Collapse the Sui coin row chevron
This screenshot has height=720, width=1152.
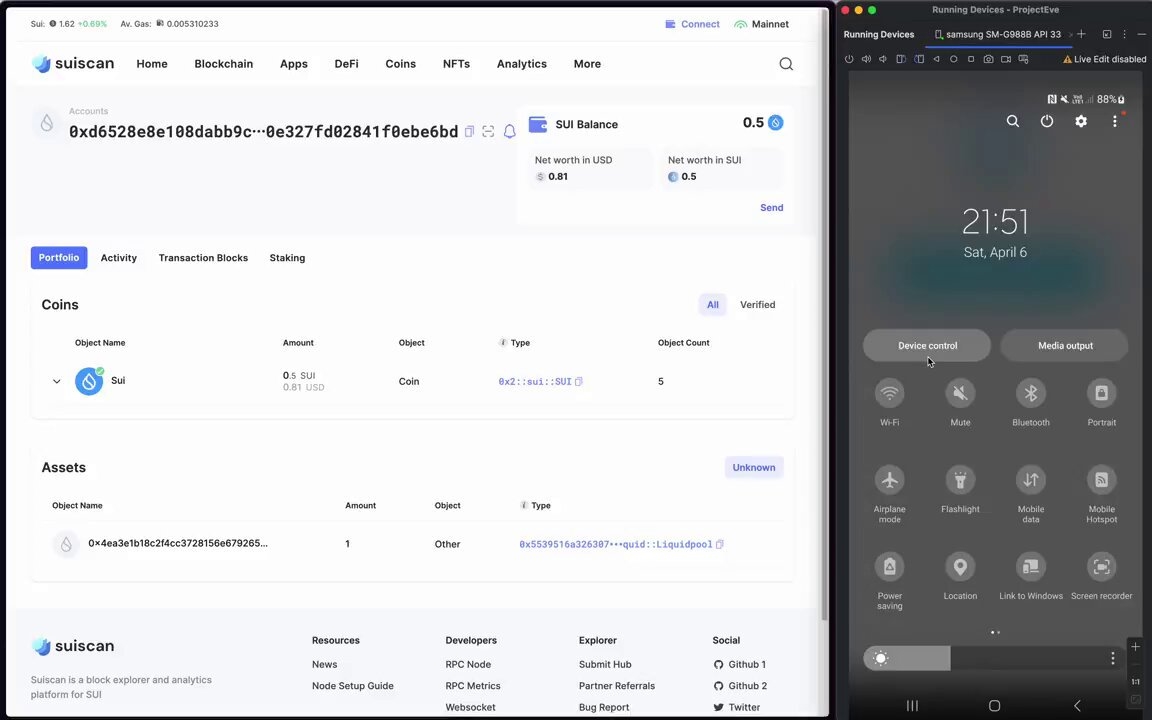(56, 381)
